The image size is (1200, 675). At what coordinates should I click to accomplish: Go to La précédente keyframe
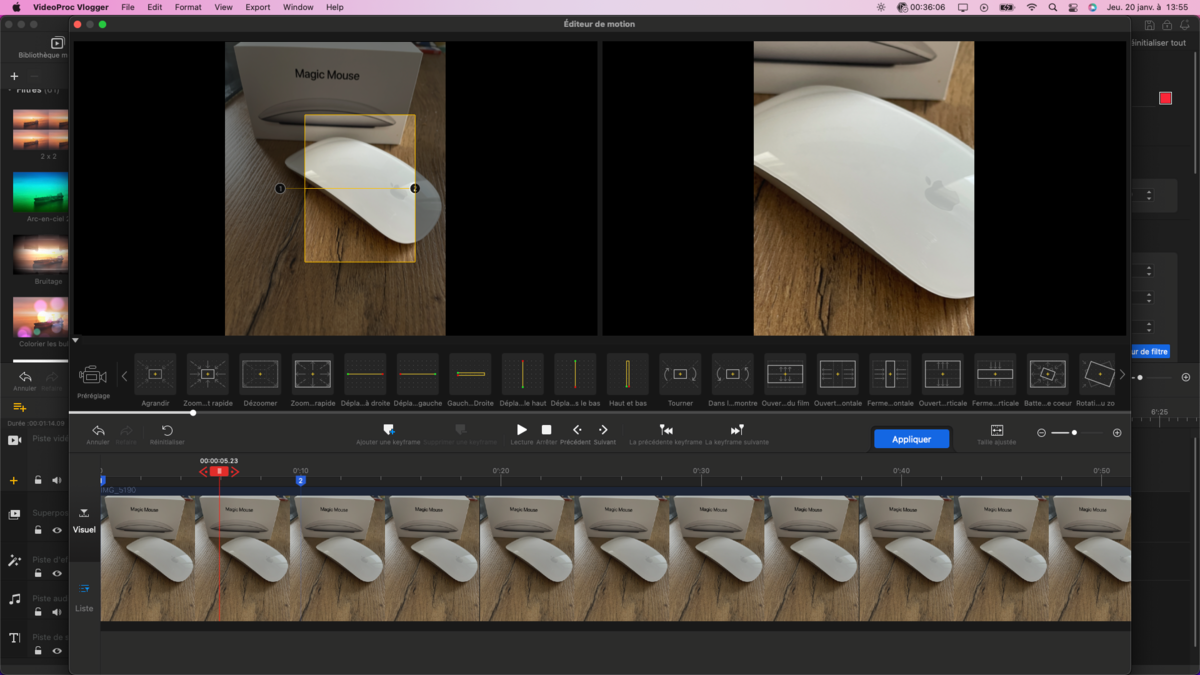[666, 430]
